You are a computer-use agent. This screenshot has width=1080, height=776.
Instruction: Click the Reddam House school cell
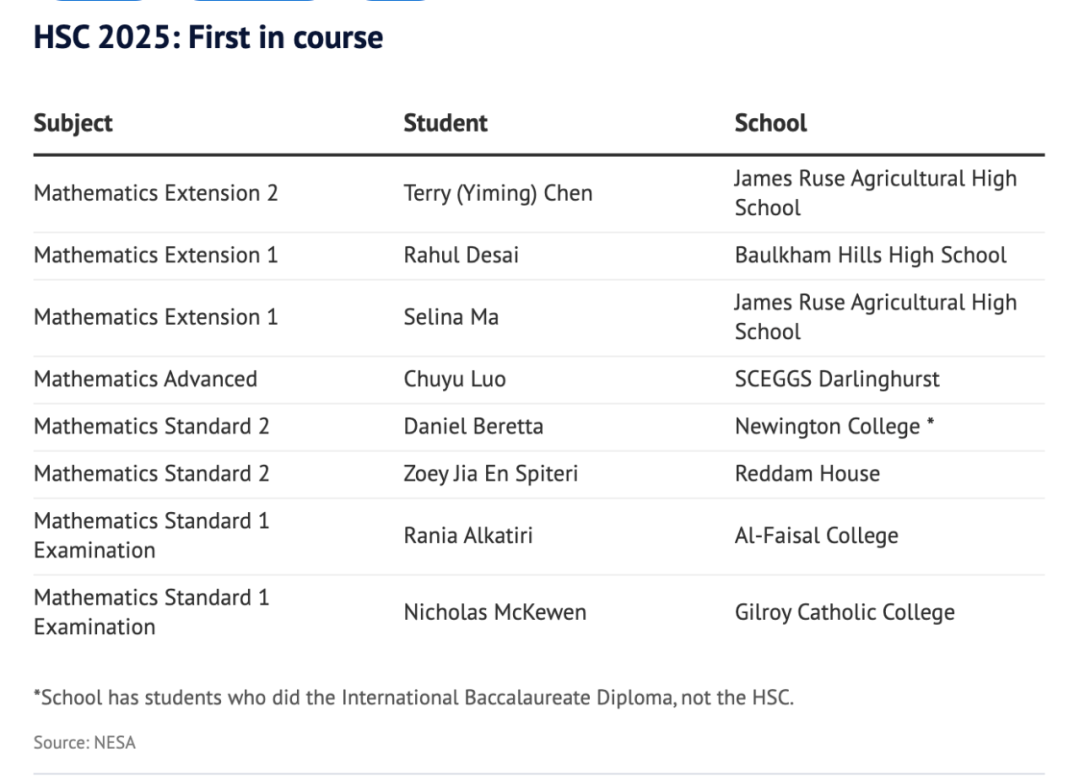[x=807, y=473]
